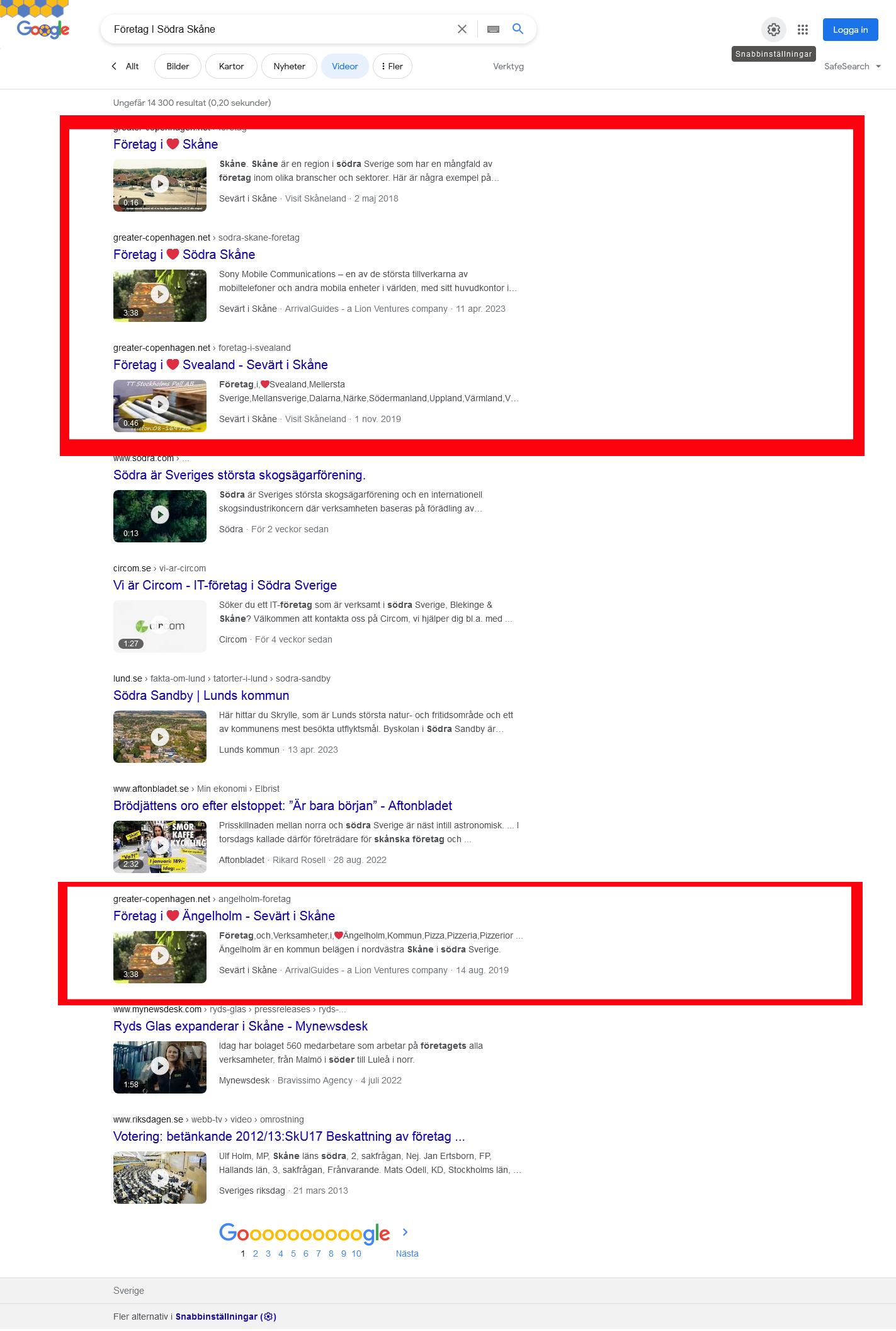The width and height of the screenshot is (896, 1331).
Task: Play the Södra Sandby aerial video thumbnail
Action: point(160,736)
